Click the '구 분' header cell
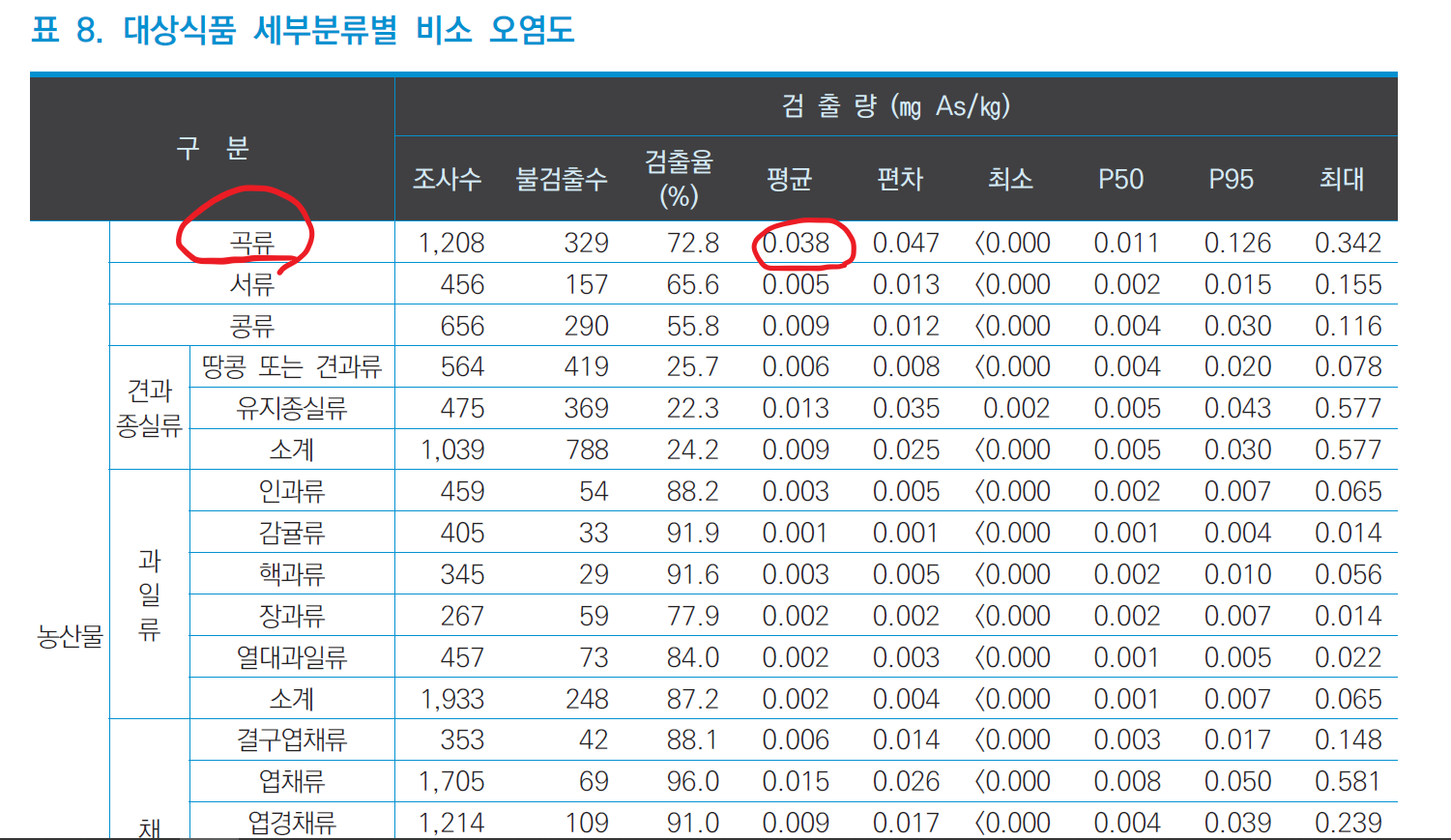Viewport: 1451px width, 840px height. pos(213,149)
